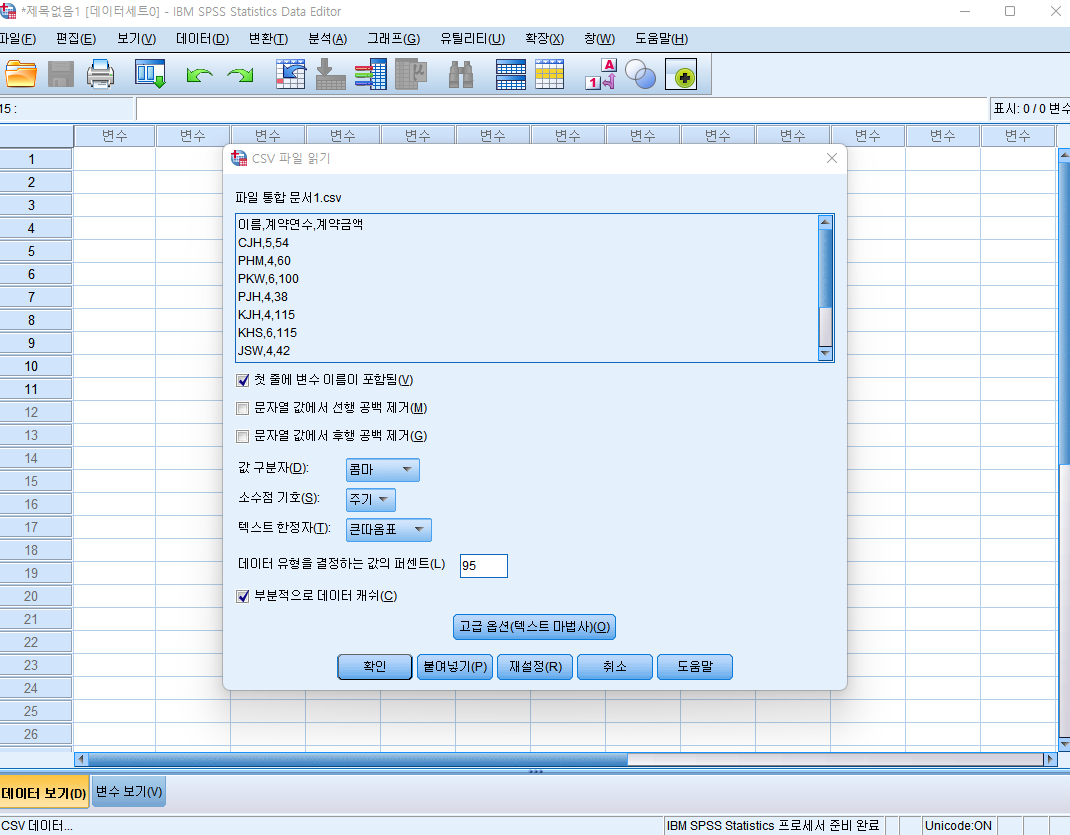The image size is (1070, 835).
Task: Open the 유틸리티(U) menu
Action: (472, 39)
